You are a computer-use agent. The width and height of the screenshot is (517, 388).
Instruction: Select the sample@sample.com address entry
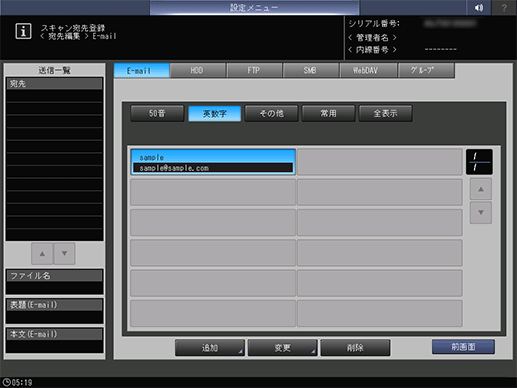pos(213,162)
